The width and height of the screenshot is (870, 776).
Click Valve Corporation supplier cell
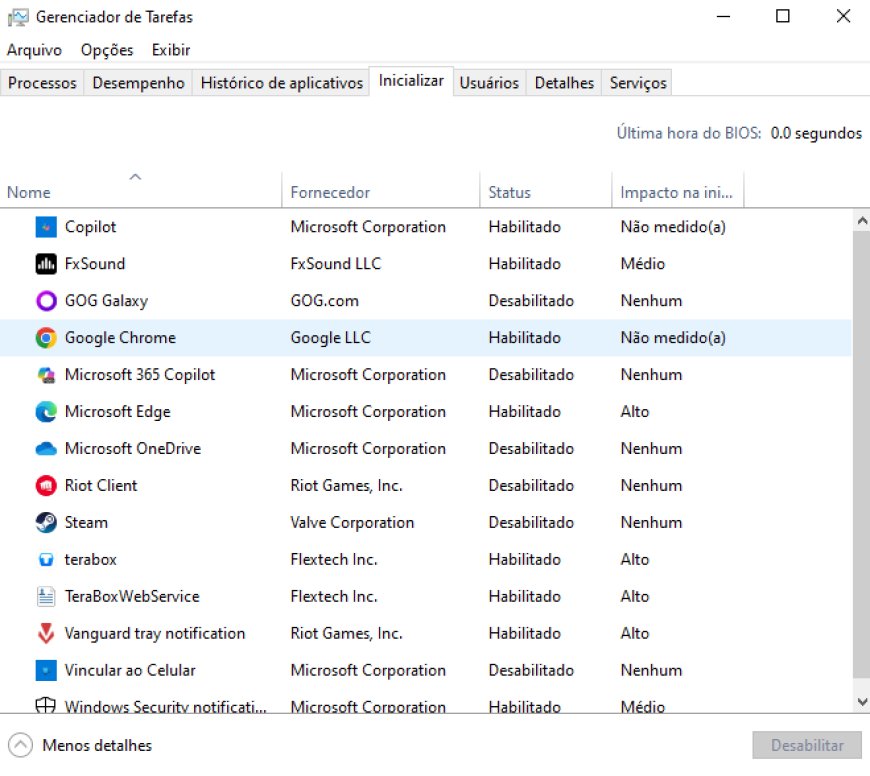pyautogui.click(x=352, y=523)
